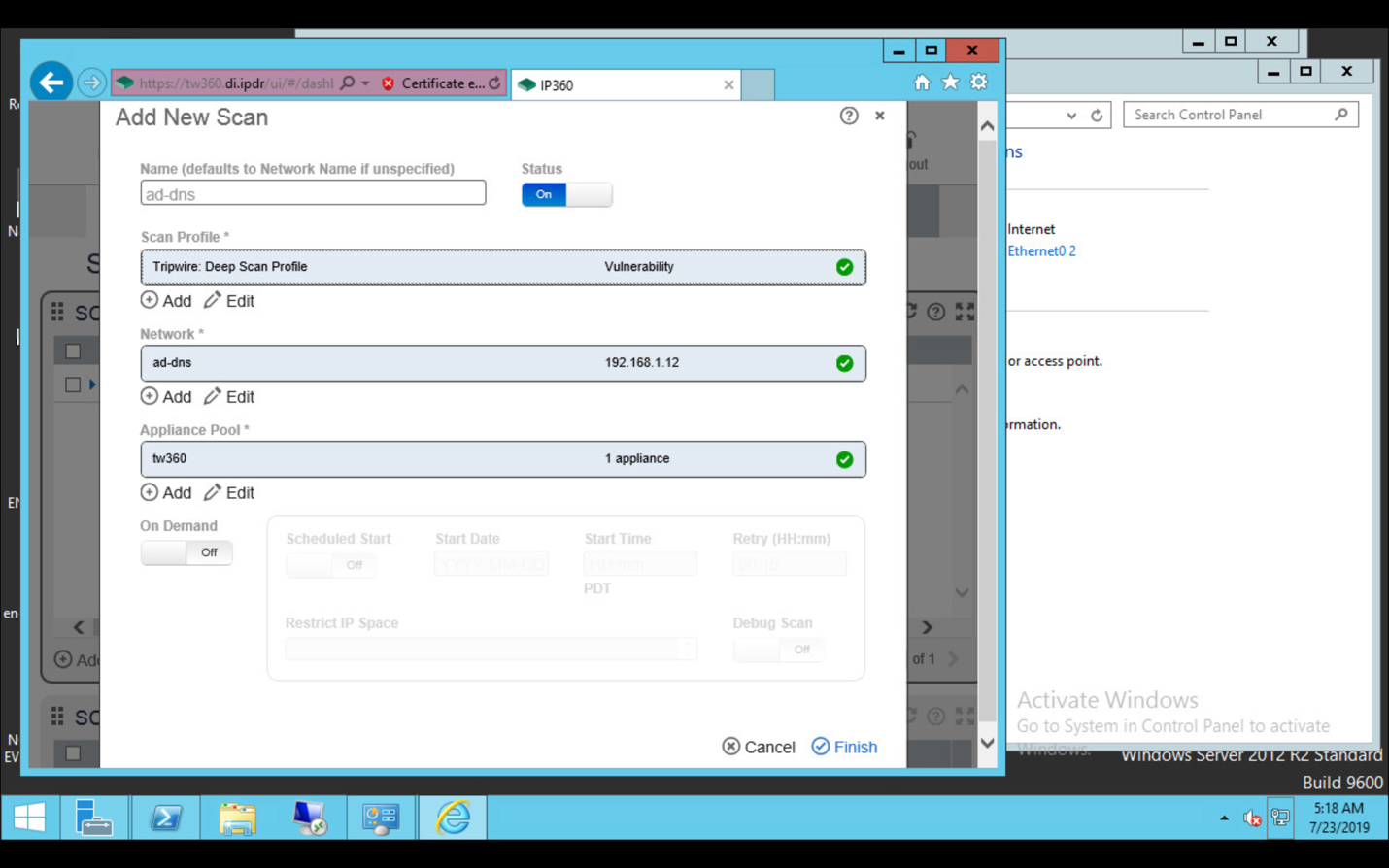Click the refresh icon in address bar
The height and width of the screenshot is (868, 1389).
494,83
